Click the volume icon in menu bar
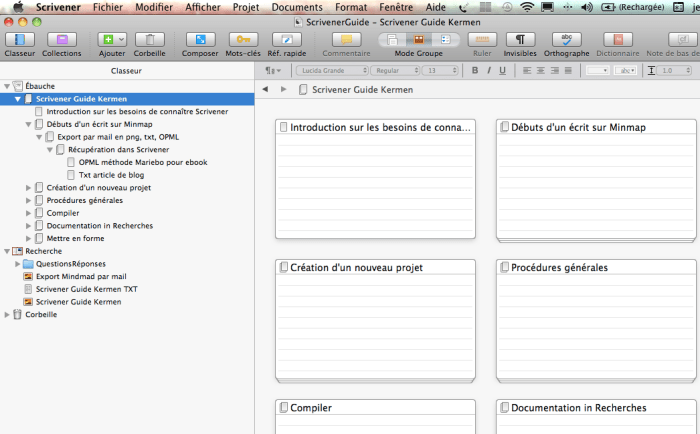The height and width of the screenshot is (434, 700). pyautogui.click(x=587, y=7)
